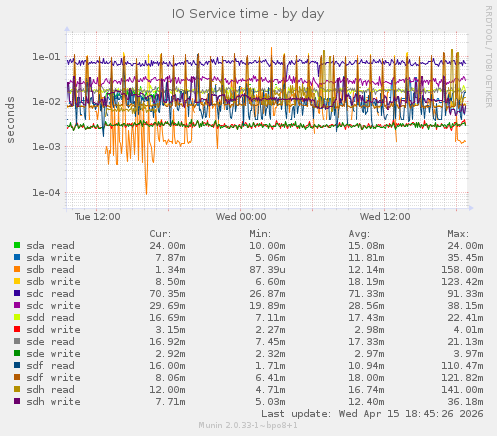Click the sdh write dark purple swatch

pyautogui.click(x=17, y=401)
